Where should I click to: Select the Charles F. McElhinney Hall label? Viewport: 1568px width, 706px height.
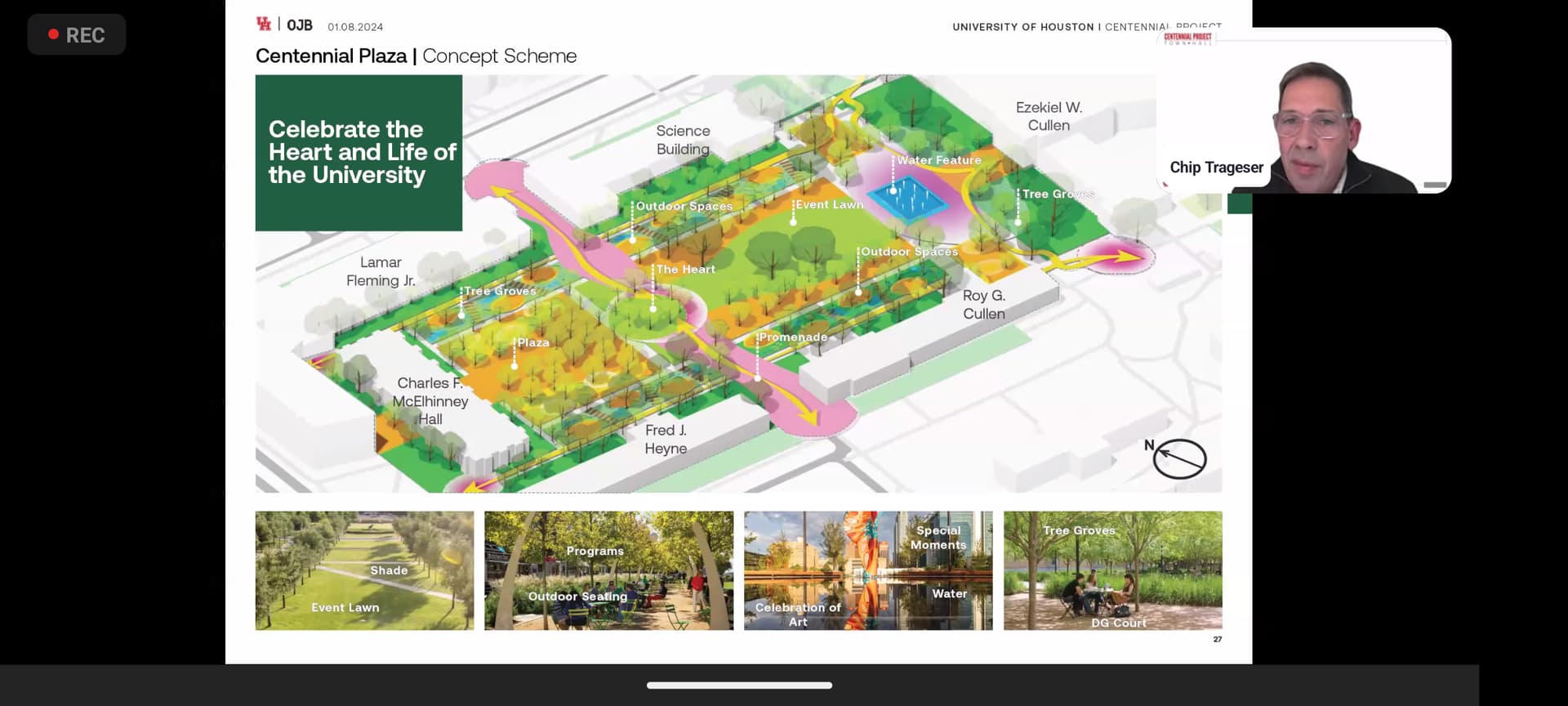[x=430, y=401]
